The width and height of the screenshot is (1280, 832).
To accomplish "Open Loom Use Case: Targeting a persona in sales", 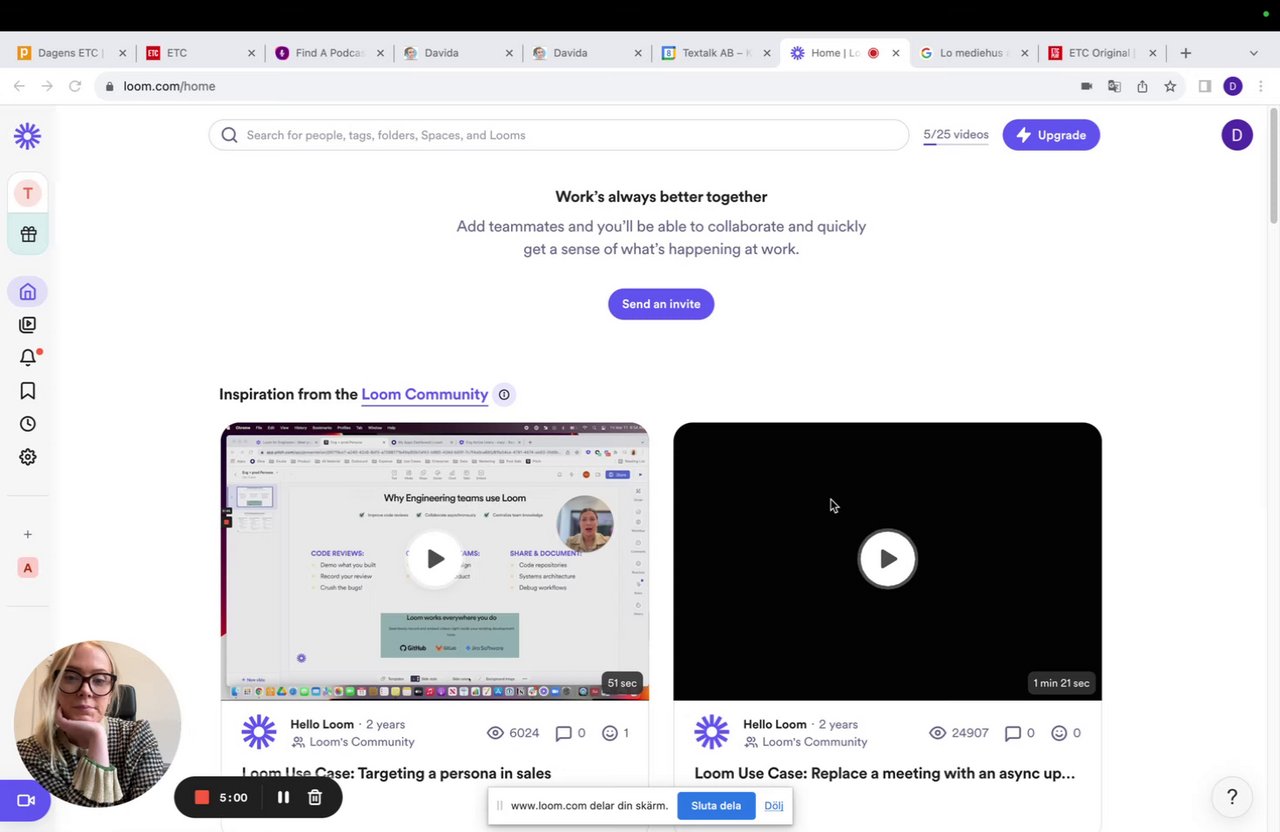I will (x=396, y=773).
